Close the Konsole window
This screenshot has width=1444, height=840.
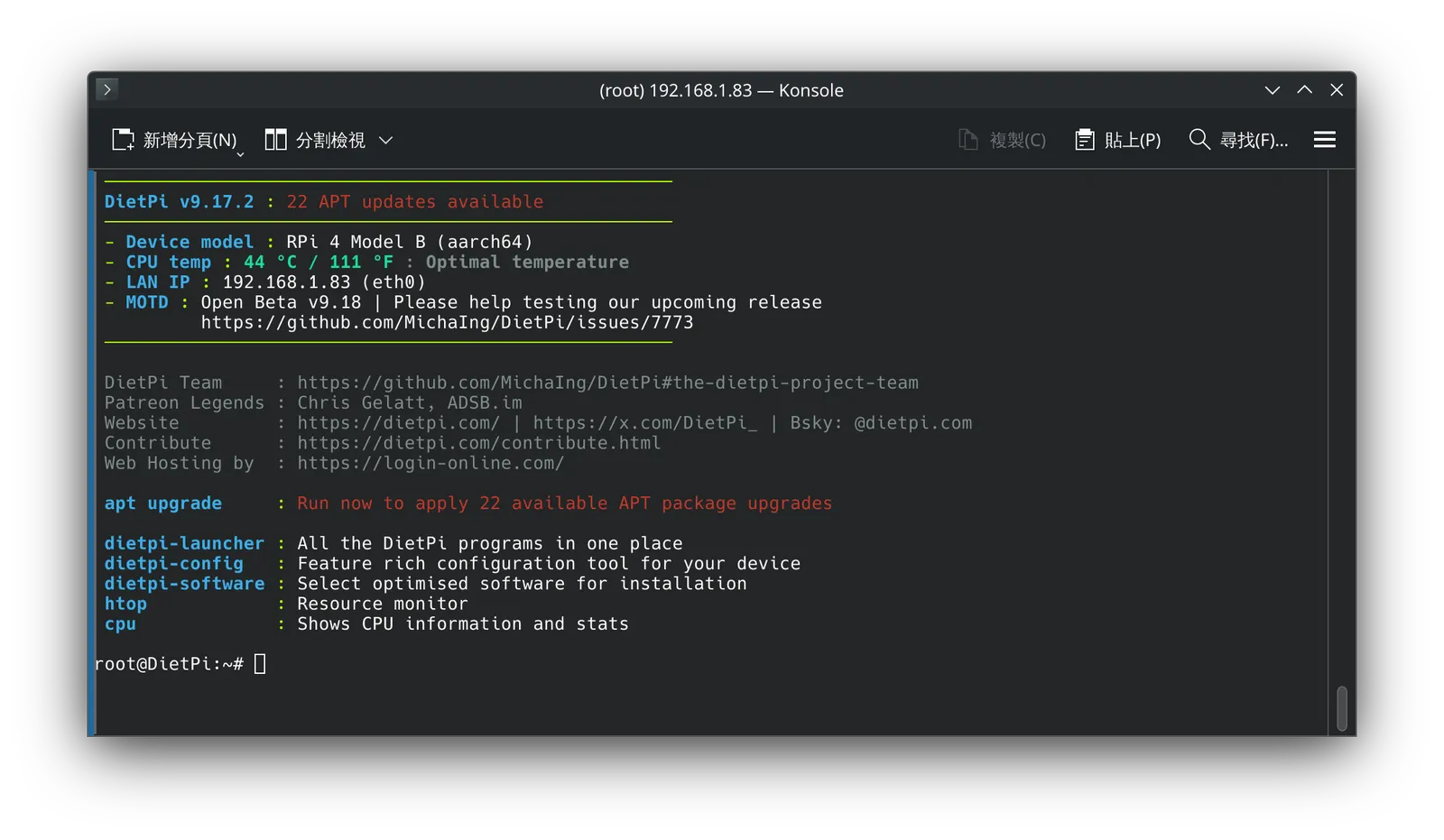click(1337, 90)
